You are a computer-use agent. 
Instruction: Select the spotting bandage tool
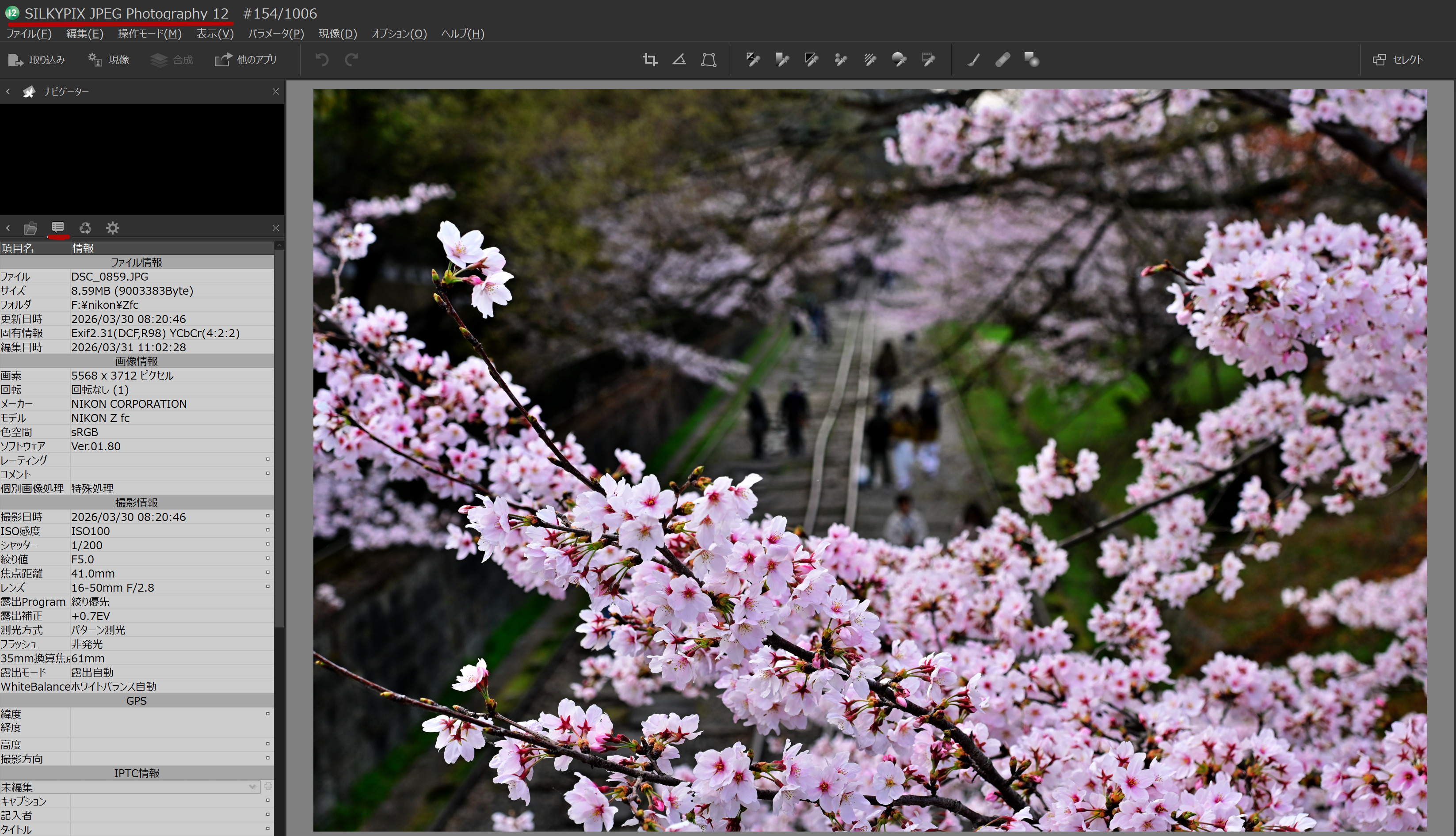pyautogui.click(x=1002, y=60)
